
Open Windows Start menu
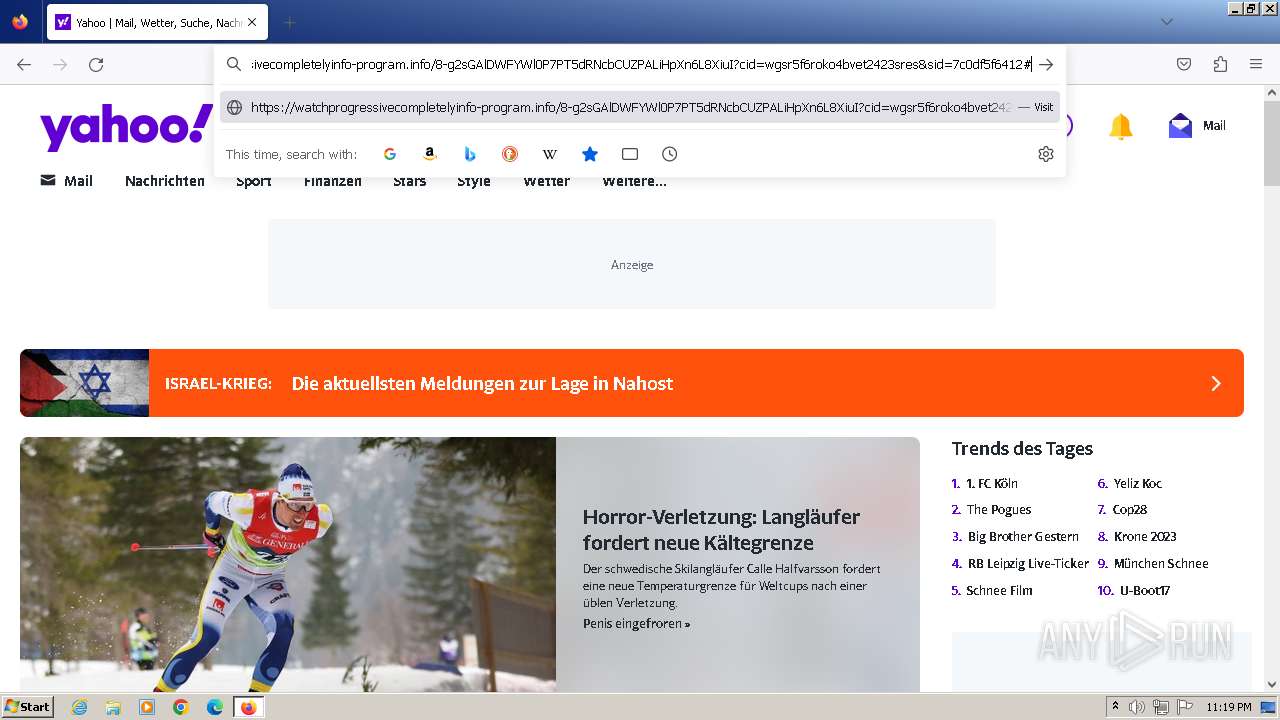(27, 706)
